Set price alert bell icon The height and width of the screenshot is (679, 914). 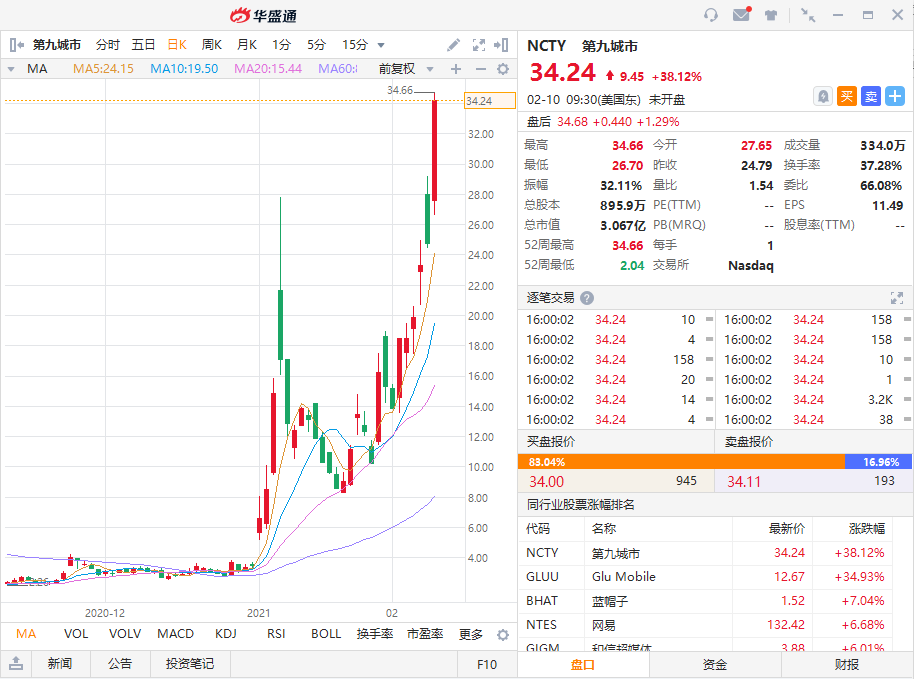[x=822, y=96]
